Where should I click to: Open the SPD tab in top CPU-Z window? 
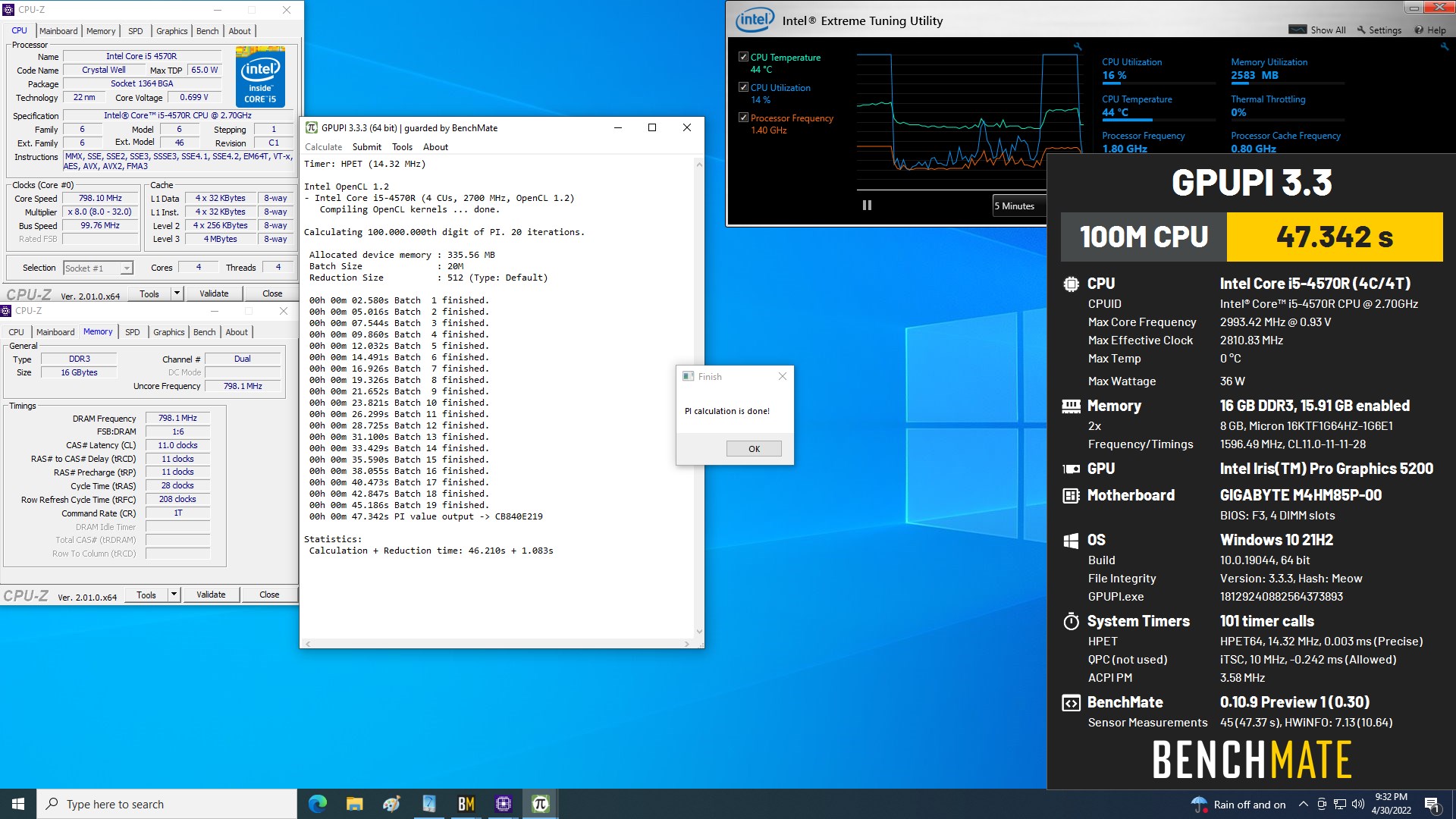point(135,31)
